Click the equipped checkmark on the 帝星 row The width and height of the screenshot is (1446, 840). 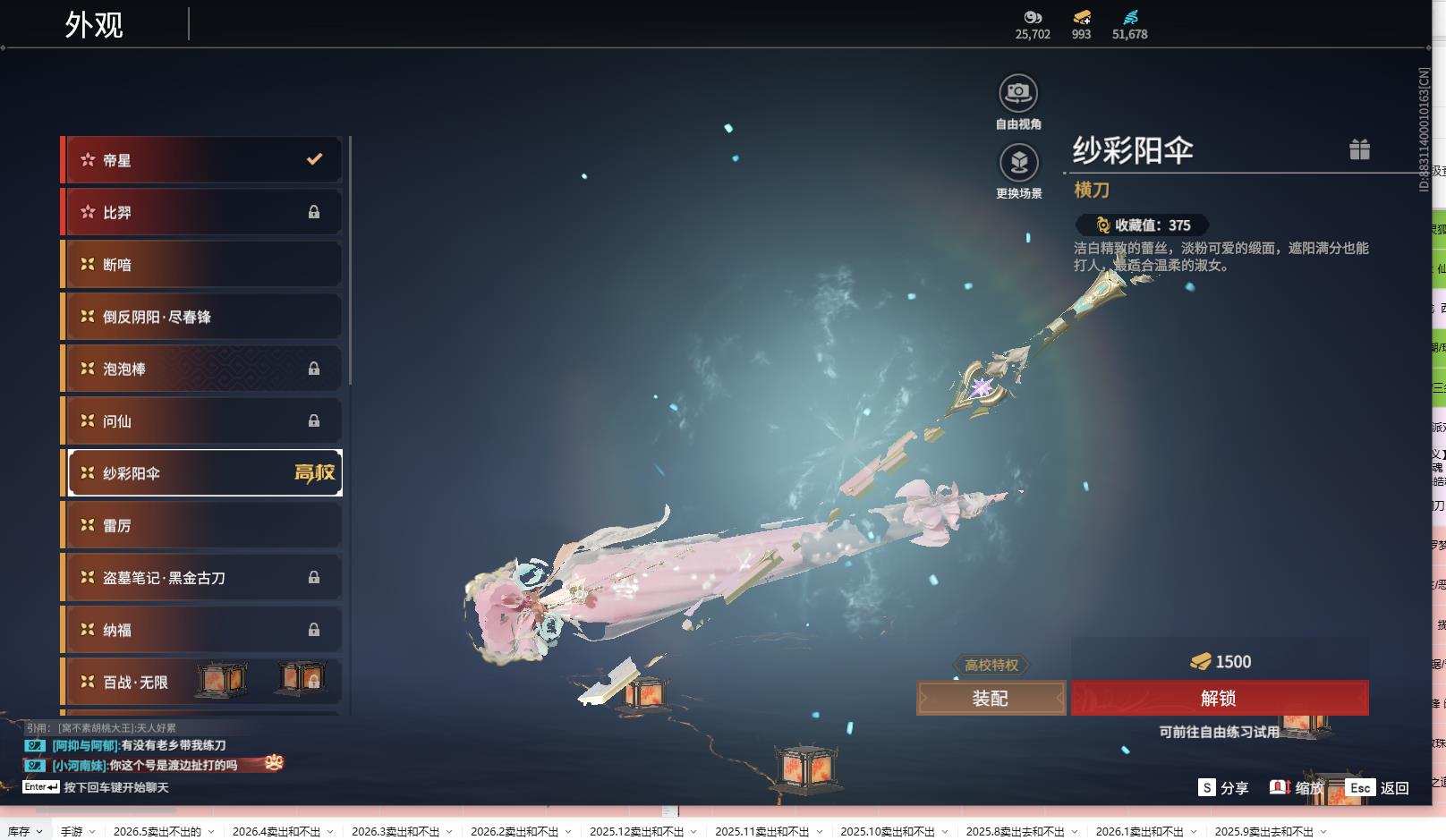pyautogui.click(x=314, y=159)
